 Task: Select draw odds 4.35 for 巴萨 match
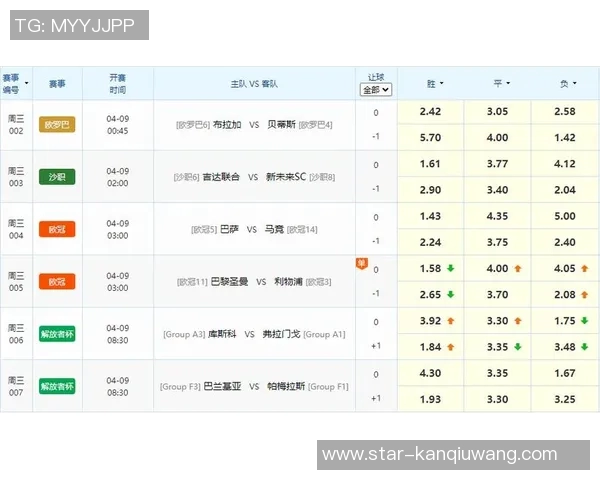[x=497, y=216]
